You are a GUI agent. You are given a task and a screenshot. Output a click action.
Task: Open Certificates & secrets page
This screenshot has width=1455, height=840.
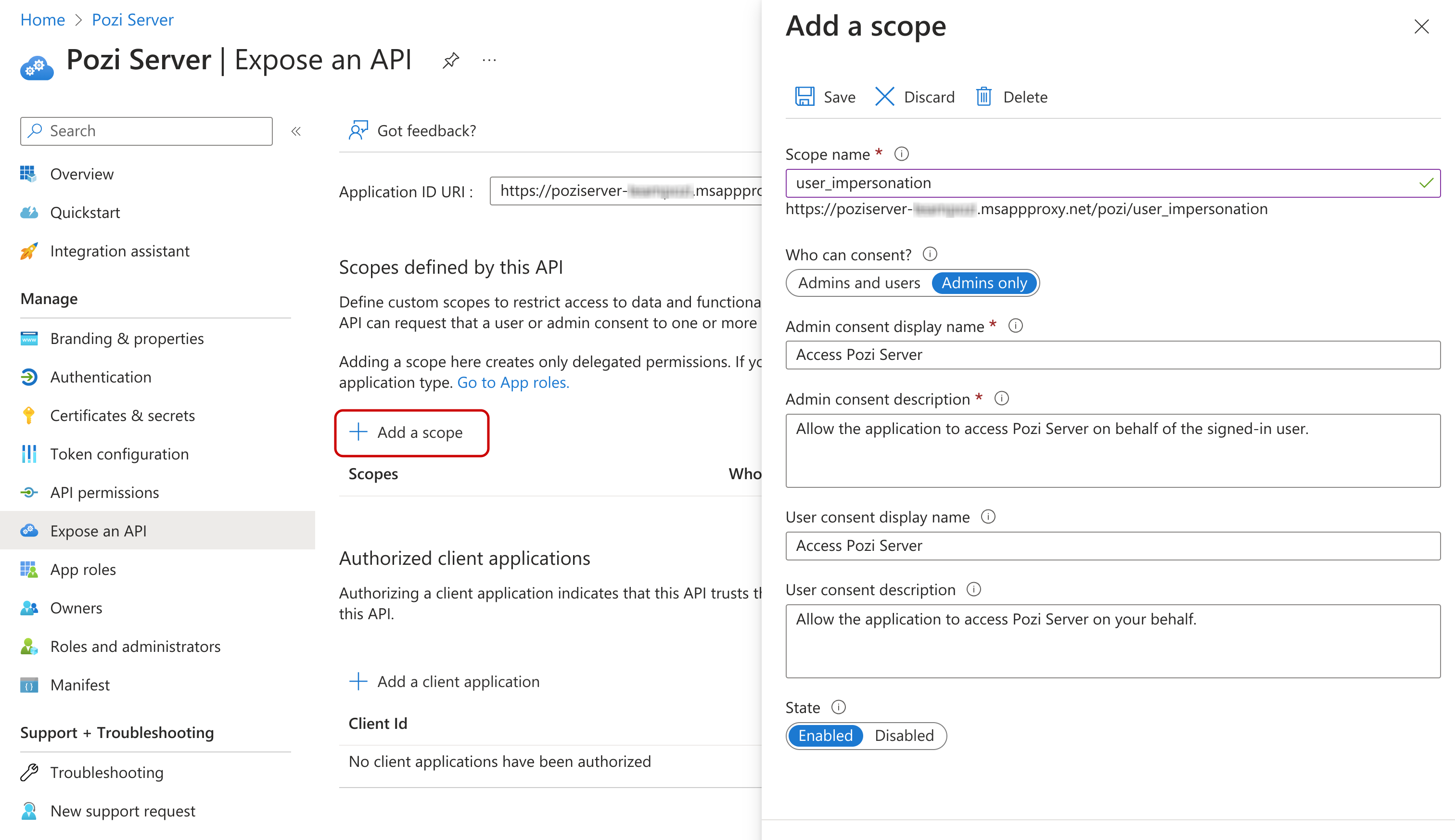pyautogui.click(x=122, y=415)
